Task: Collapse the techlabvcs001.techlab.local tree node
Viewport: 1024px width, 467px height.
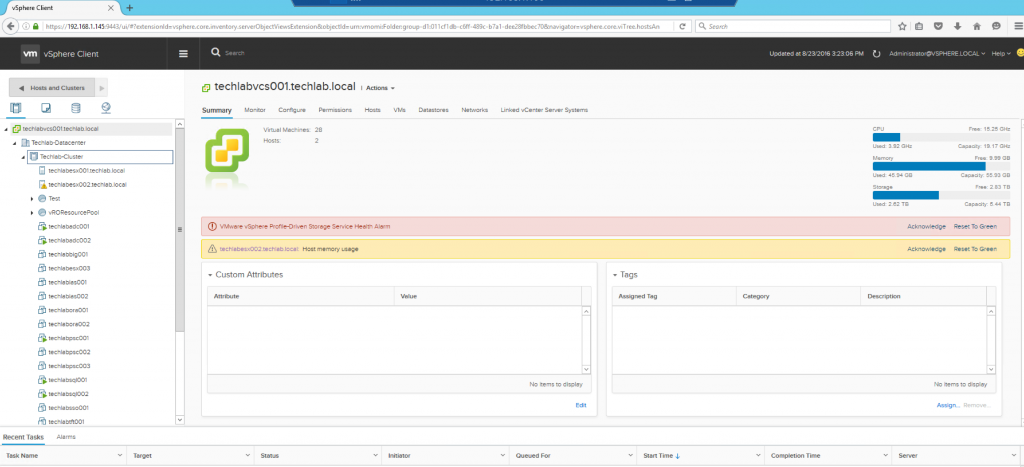Action: (x=6, y=129)
